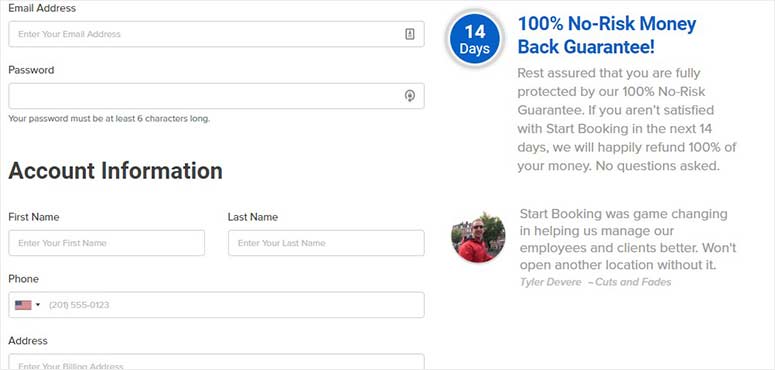Click Tyler Devere's testimonial photo

(x=478, y=237)
